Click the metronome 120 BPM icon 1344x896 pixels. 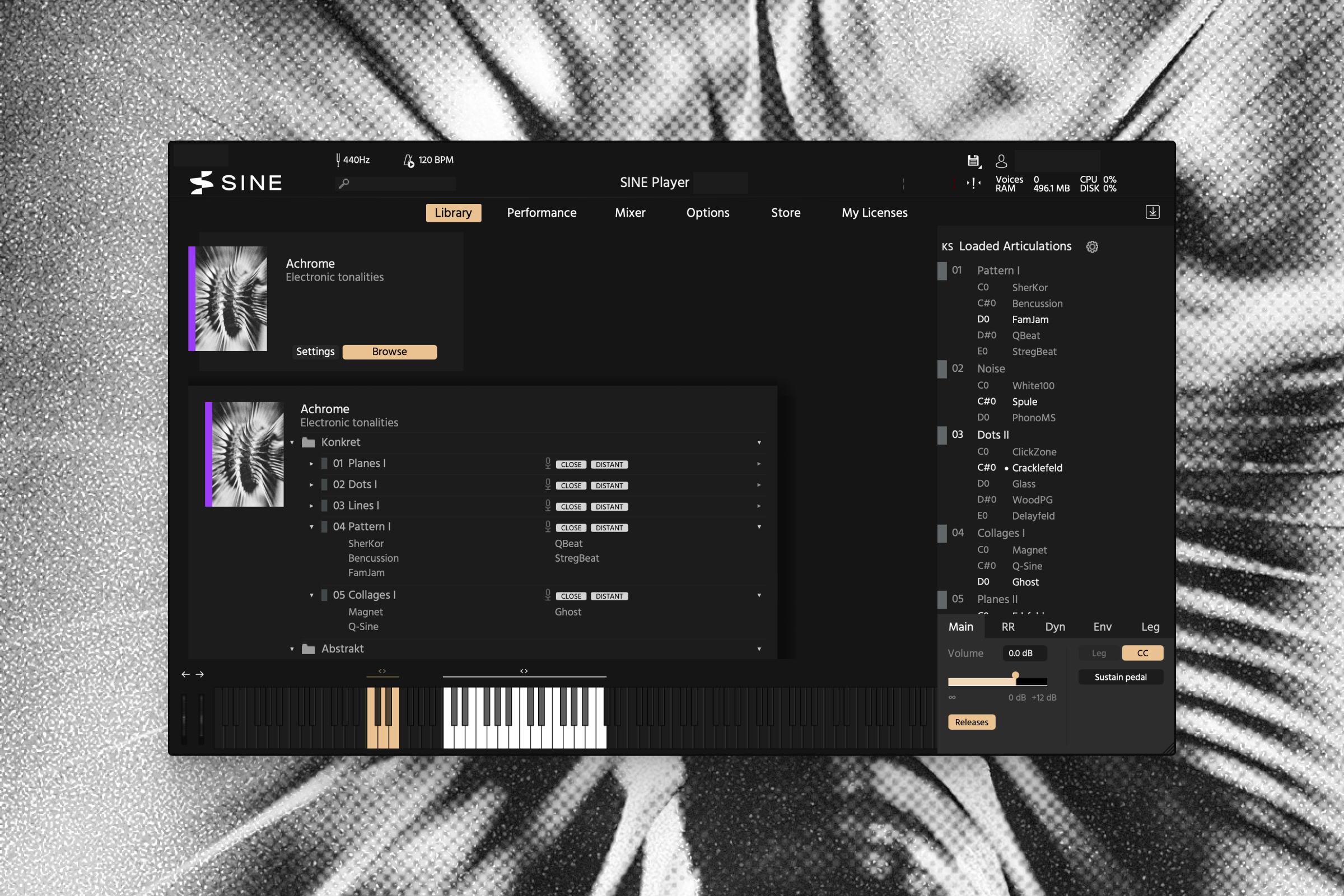point(409,161)
